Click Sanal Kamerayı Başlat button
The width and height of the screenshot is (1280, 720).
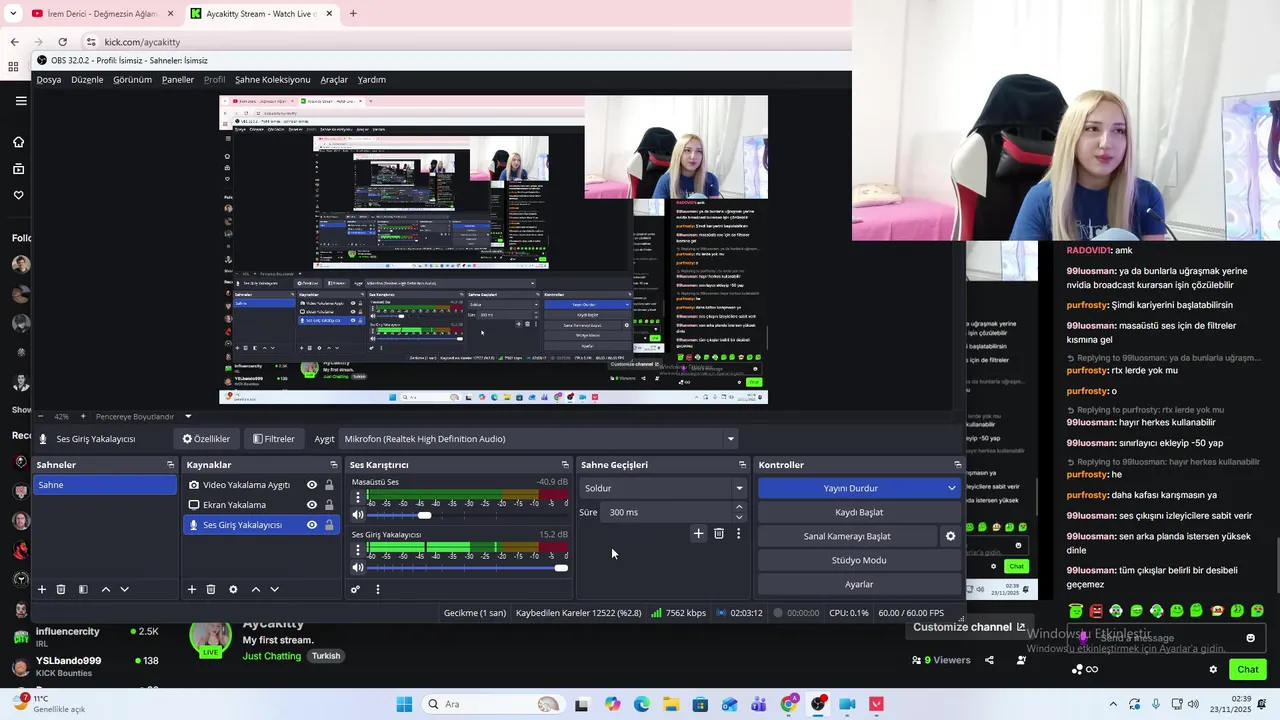tap(847, 536)
